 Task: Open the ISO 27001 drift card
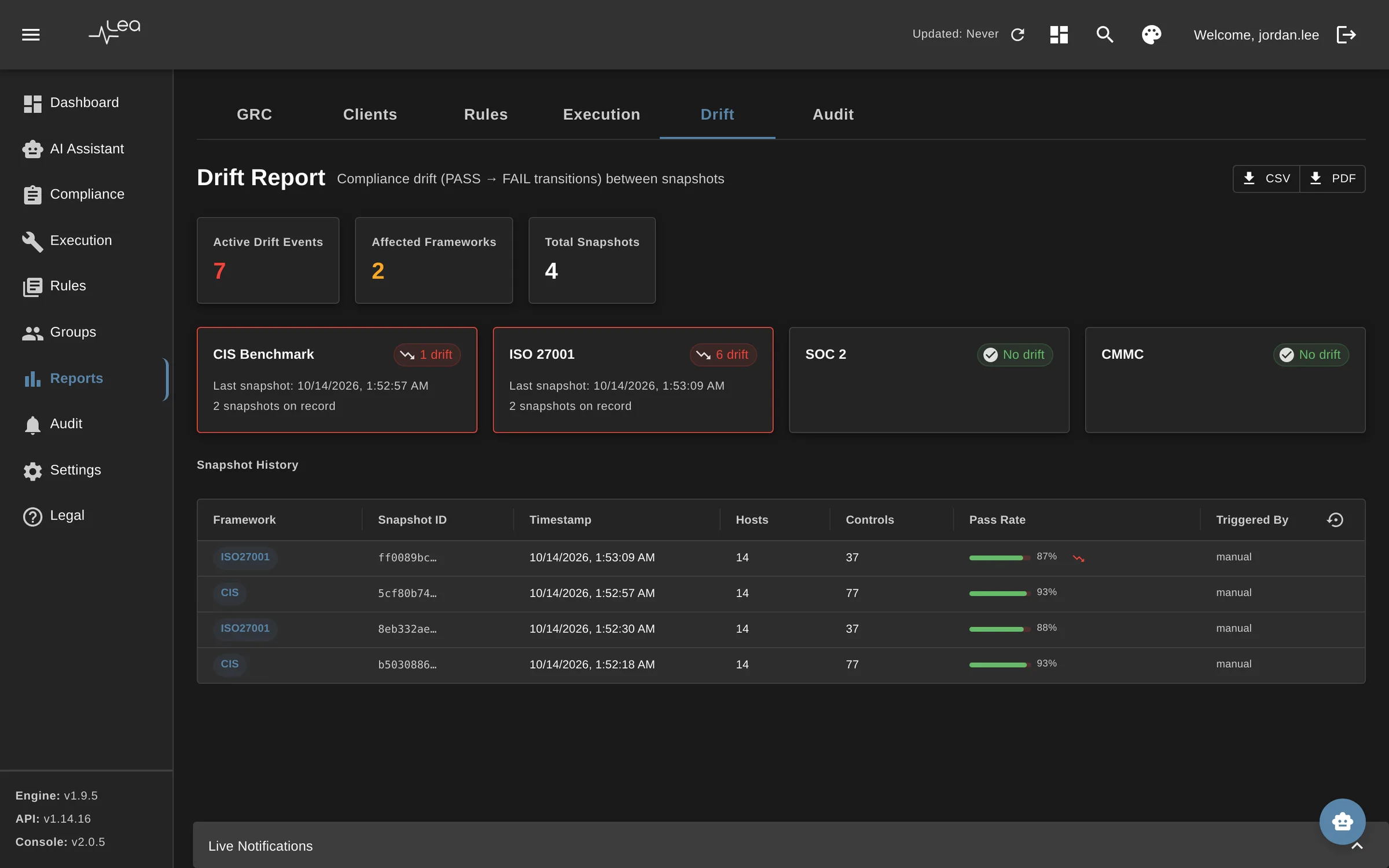[x=633, y=380]
